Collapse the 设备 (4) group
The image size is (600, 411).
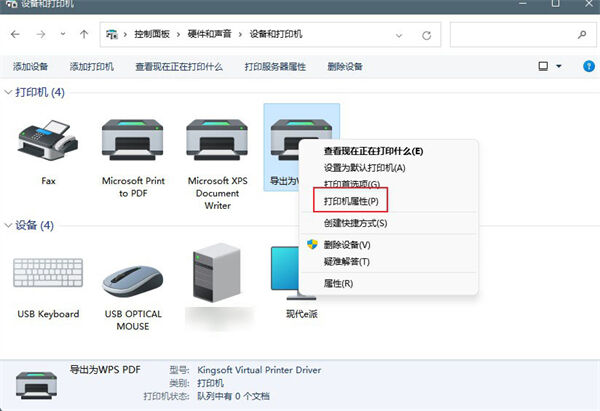coord(8,225)
